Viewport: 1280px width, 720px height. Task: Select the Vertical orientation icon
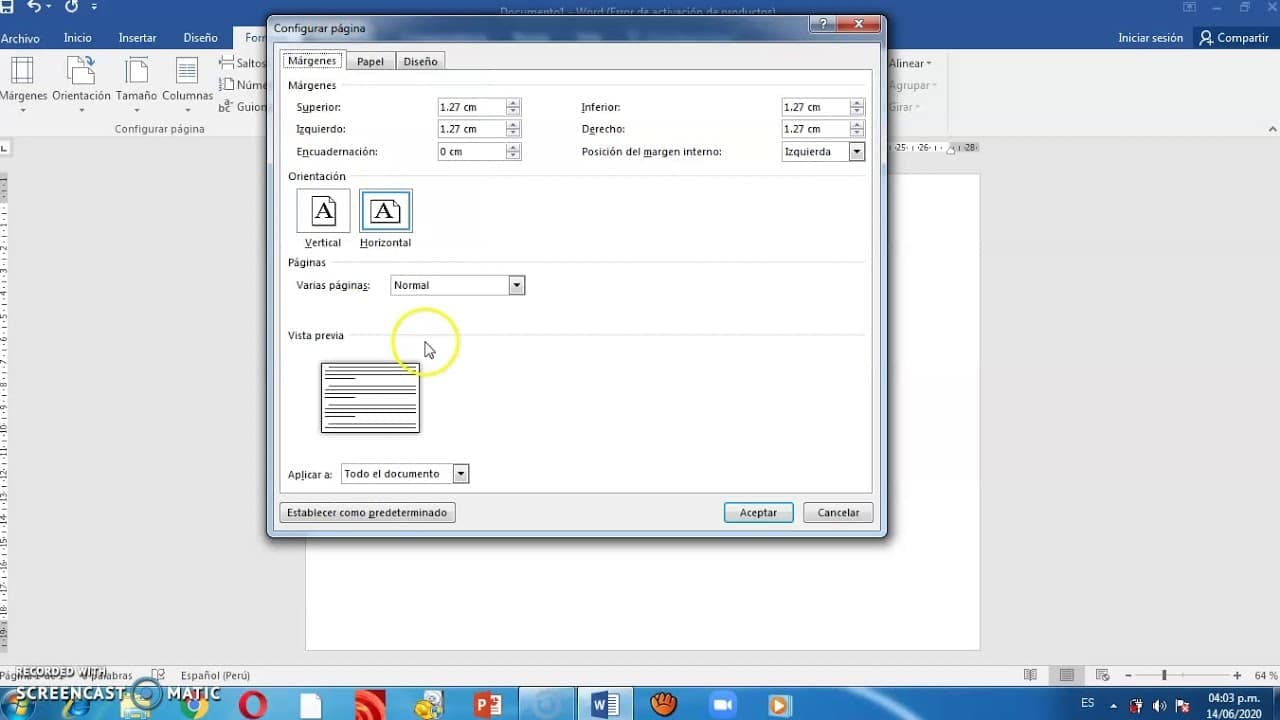point(323,211)
